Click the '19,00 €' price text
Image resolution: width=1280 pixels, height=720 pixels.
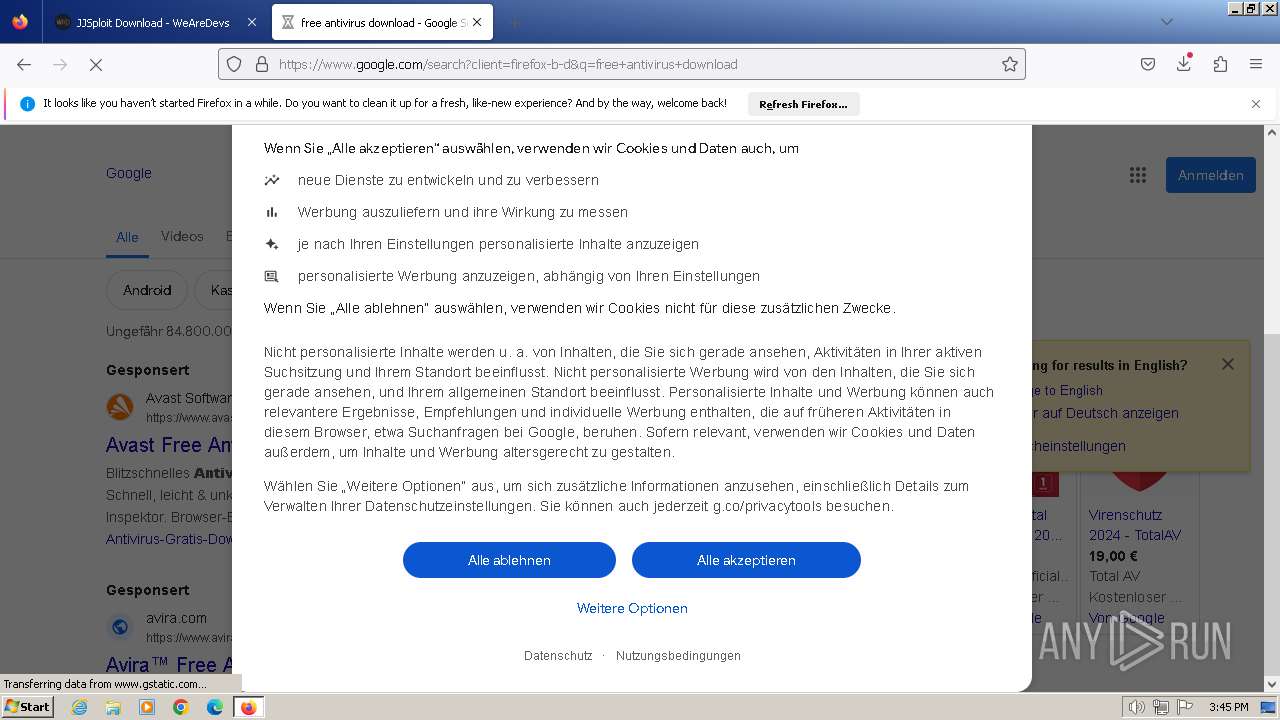pos(1113,556)
